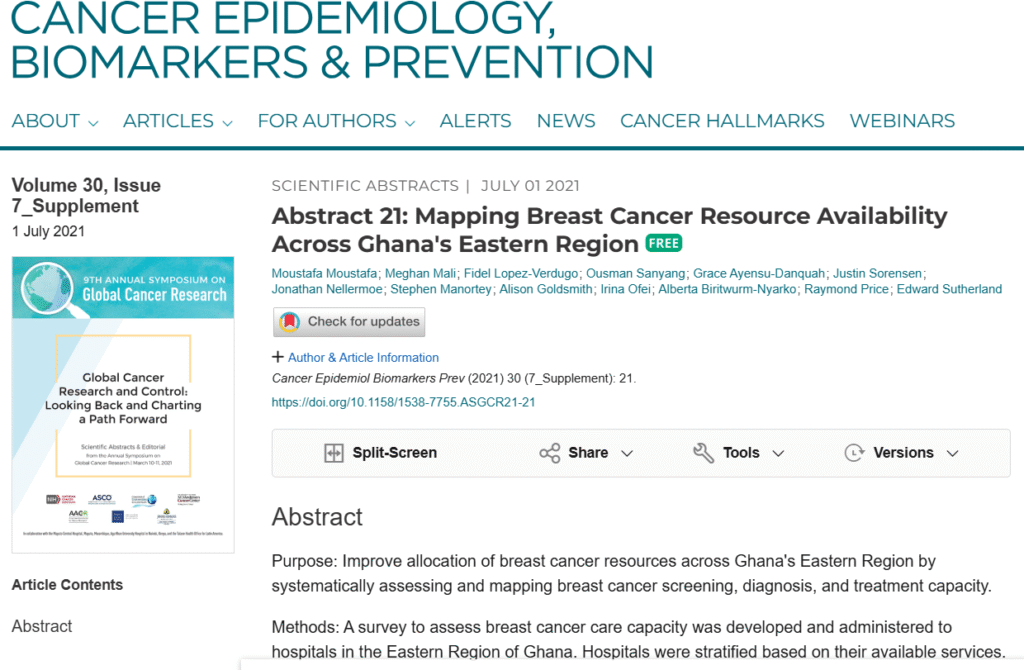Open the FOR AUTHORS dropdown chevron
This screenshot has height=670, width=1024.
point(410,123)
